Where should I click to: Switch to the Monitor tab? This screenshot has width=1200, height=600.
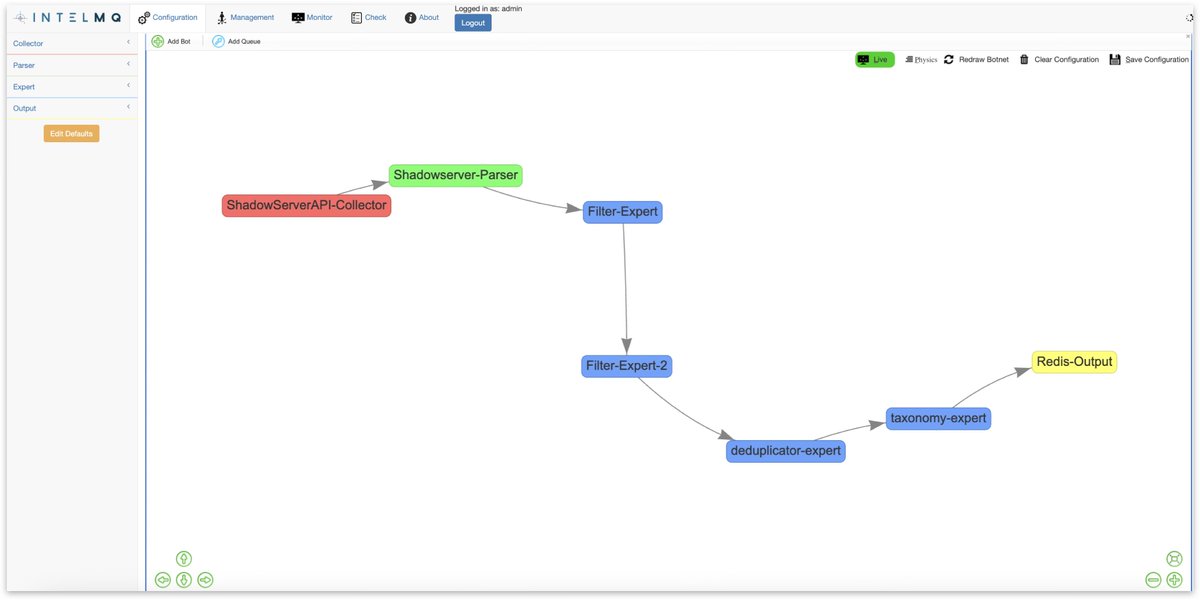[x=312, y=17]
